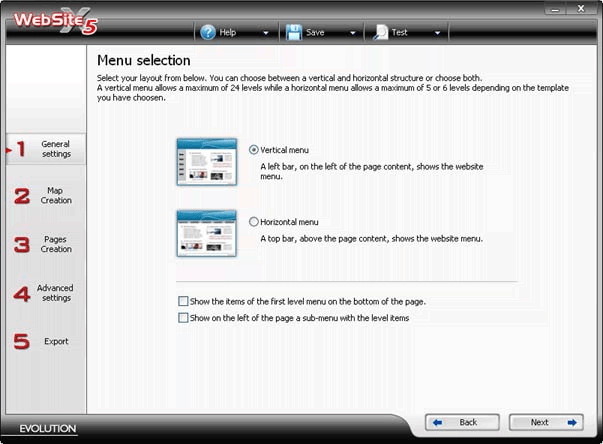Expand the Help dropdown arrow

(266, 33)
